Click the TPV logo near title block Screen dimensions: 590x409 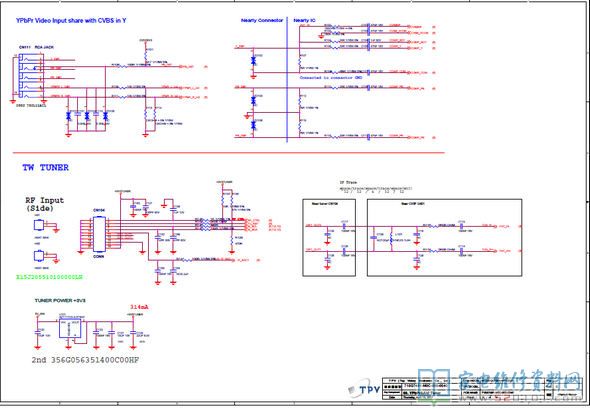pos(364,390)
